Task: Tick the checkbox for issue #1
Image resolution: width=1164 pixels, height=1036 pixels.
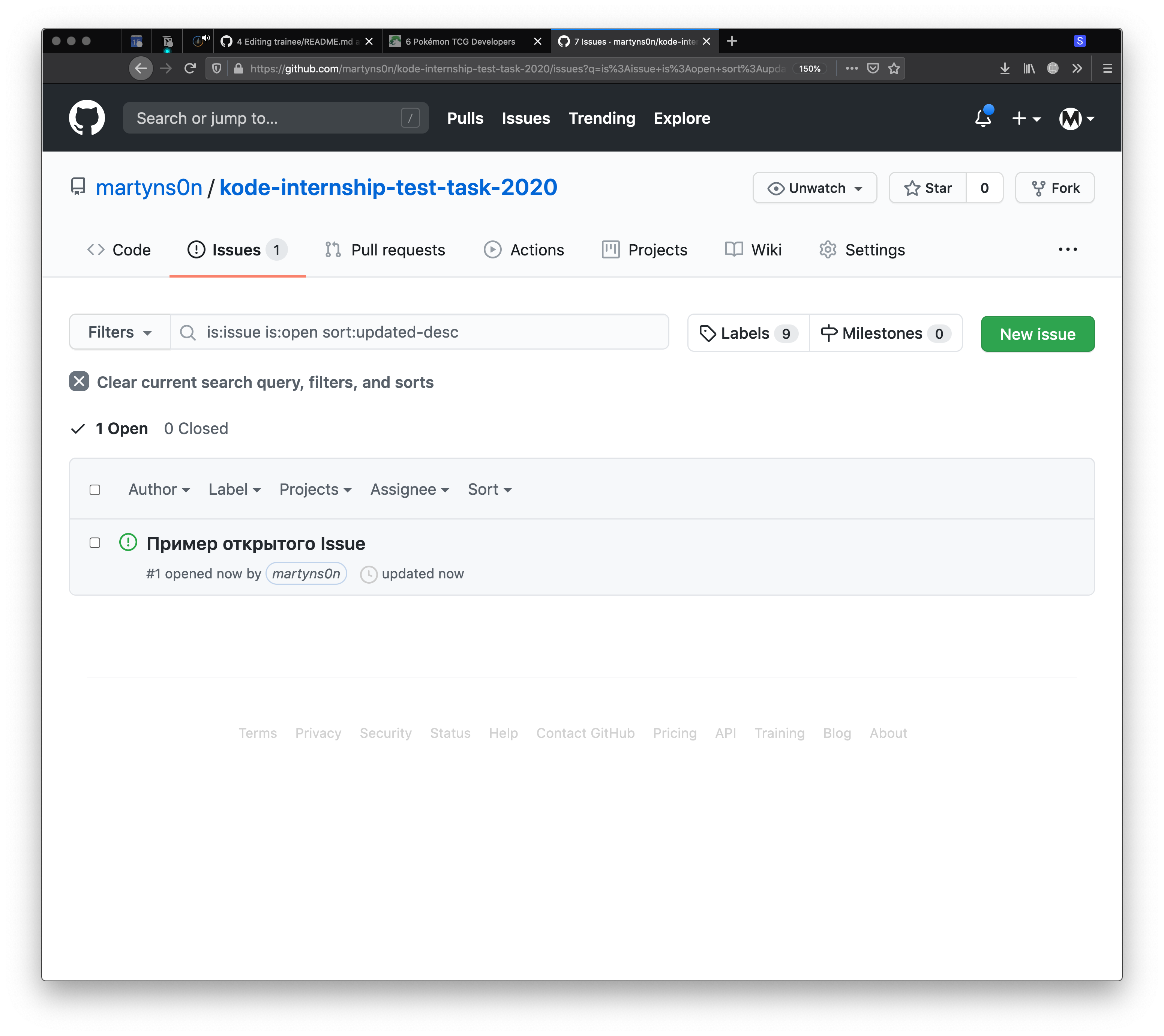Action: (95, 543)
